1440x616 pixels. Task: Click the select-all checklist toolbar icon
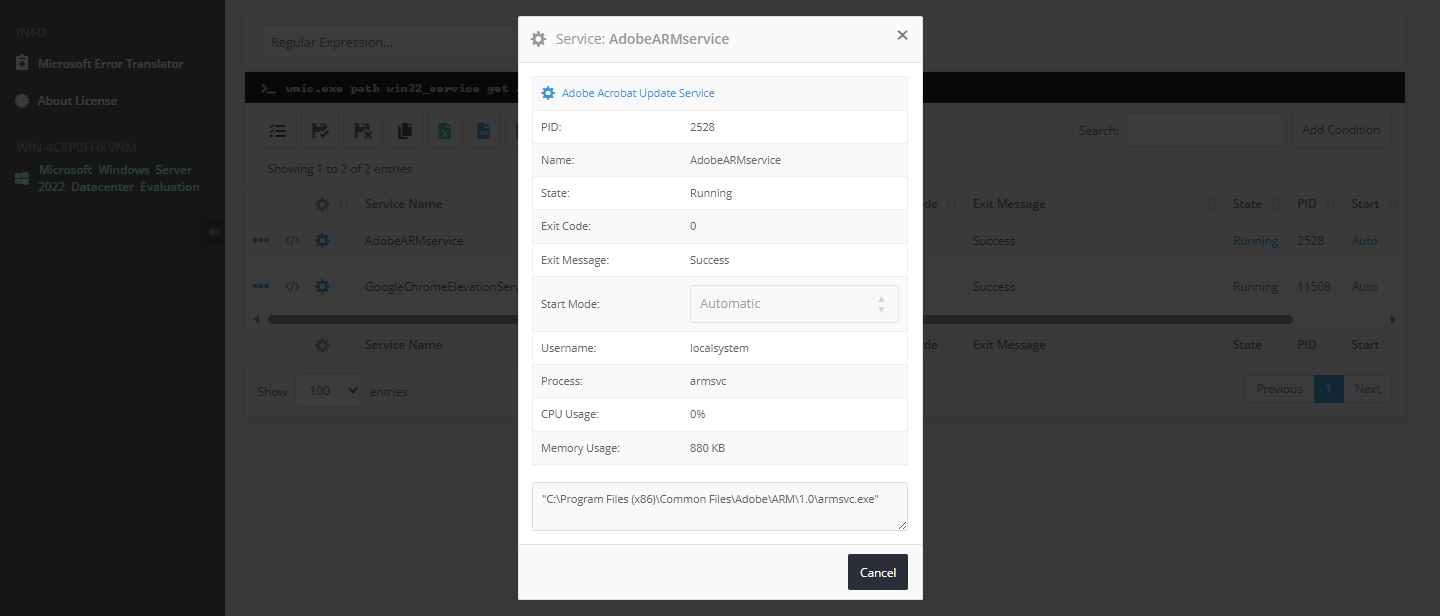click(278, 130)
